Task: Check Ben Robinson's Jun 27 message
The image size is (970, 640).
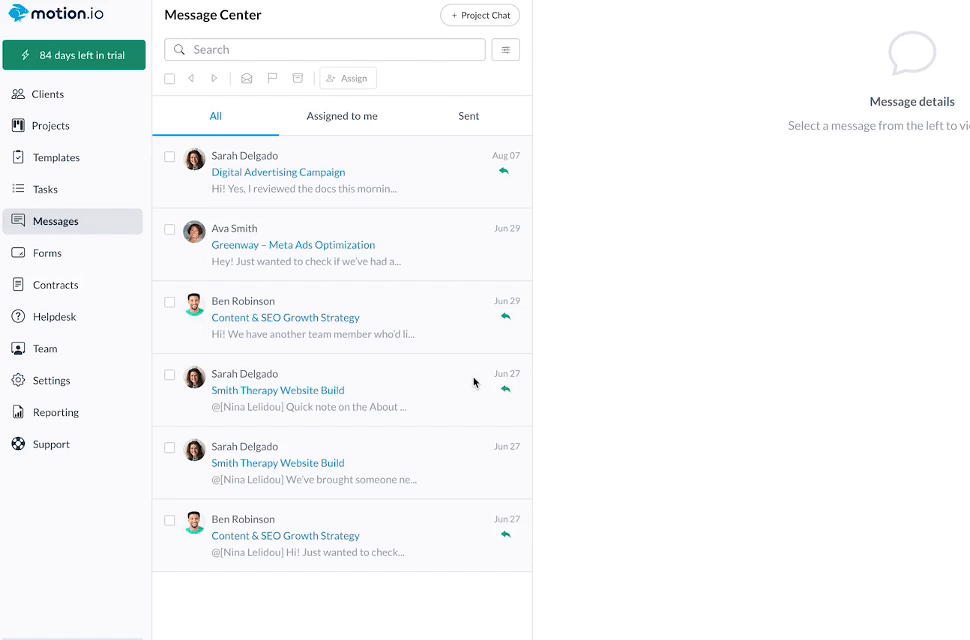Action: point(170,520)
